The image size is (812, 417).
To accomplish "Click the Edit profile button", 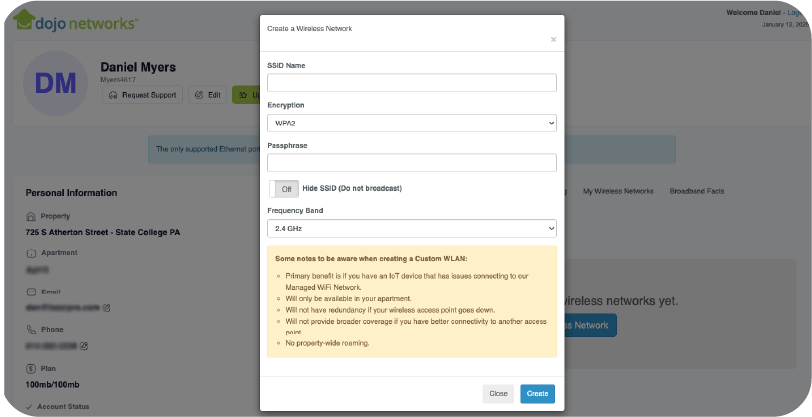I will coord(207,95).
